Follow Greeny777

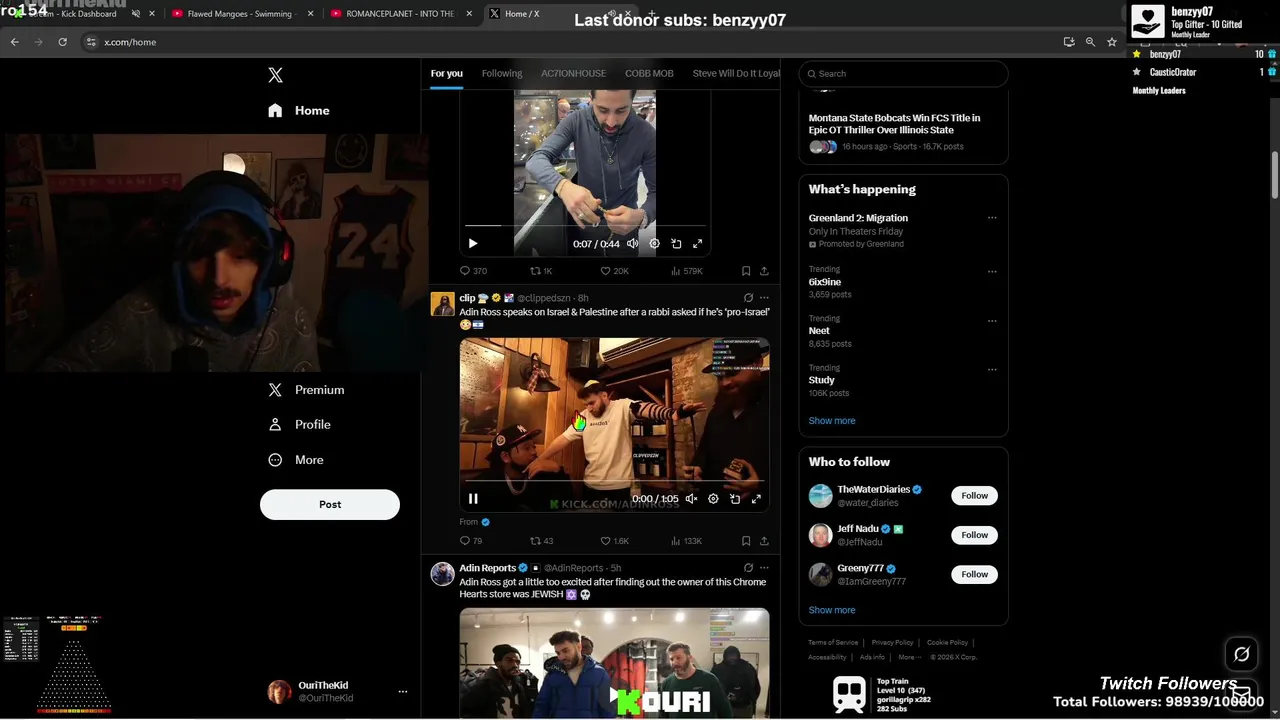[x=974, y=574]
